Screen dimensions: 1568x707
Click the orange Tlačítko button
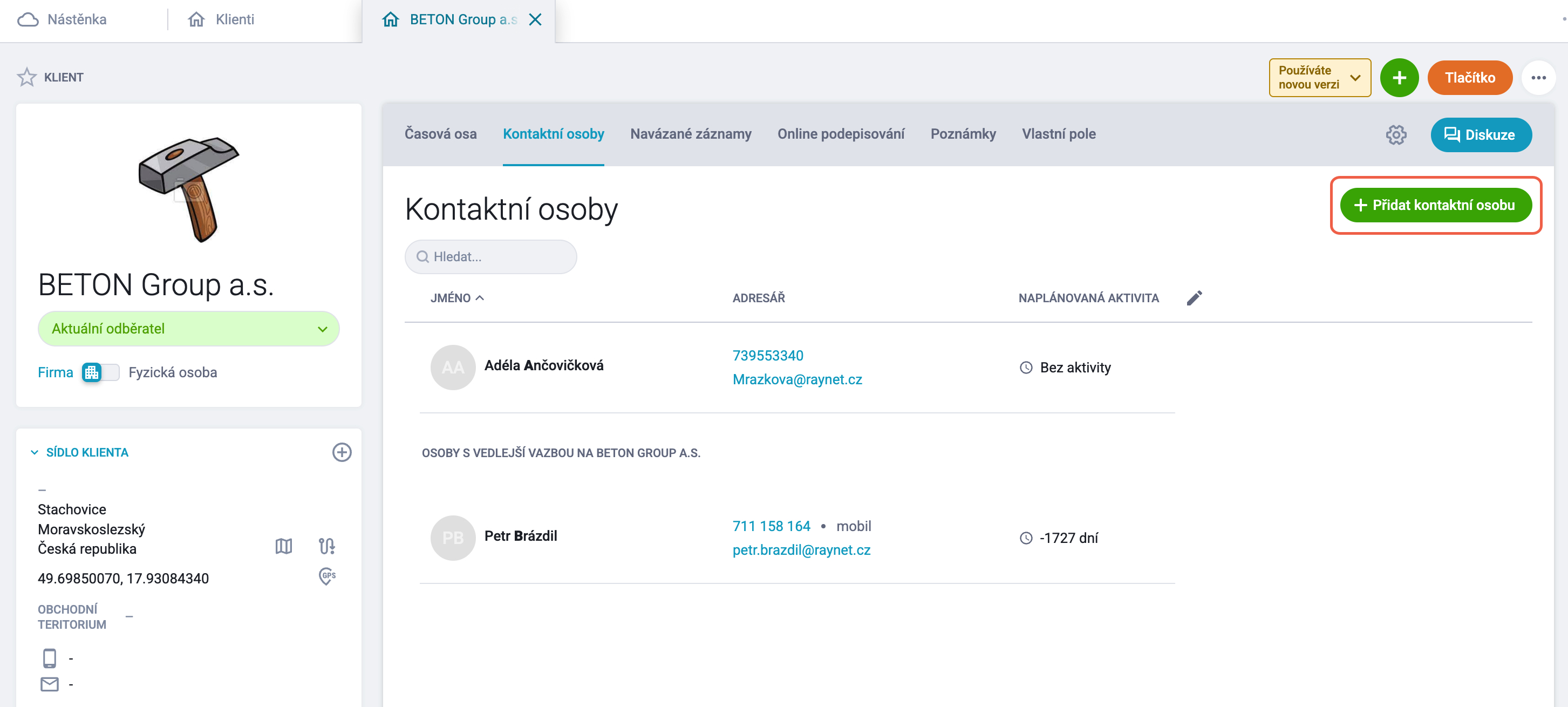point(1469,77)
